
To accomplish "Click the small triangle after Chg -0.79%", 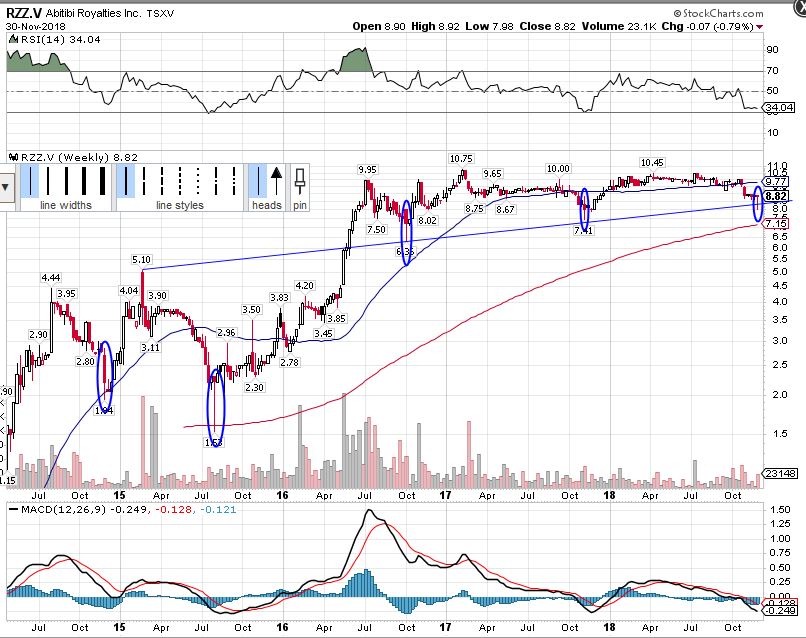I will tap(760, 27).
